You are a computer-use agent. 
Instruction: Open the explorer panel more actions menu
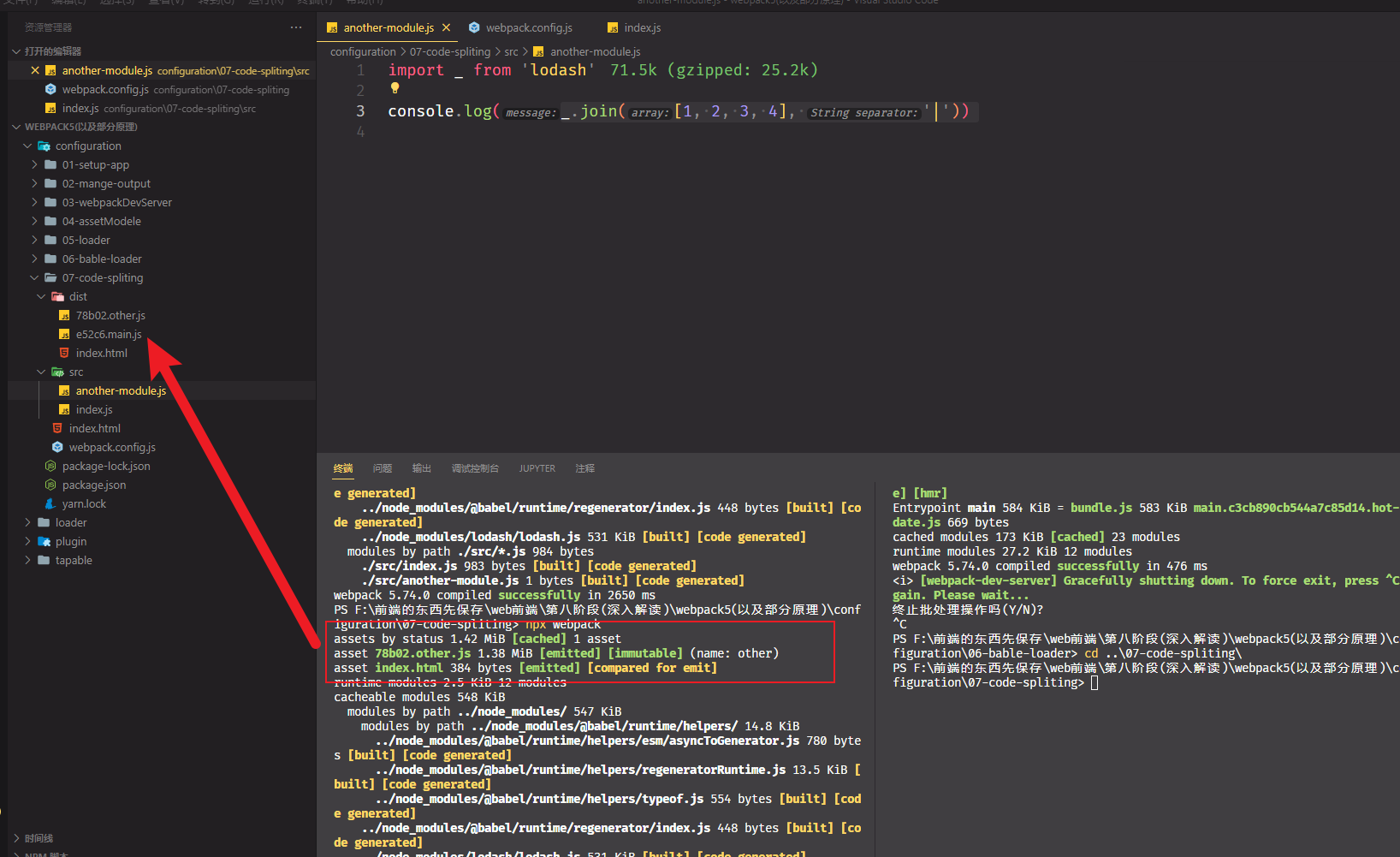(296, 27)
